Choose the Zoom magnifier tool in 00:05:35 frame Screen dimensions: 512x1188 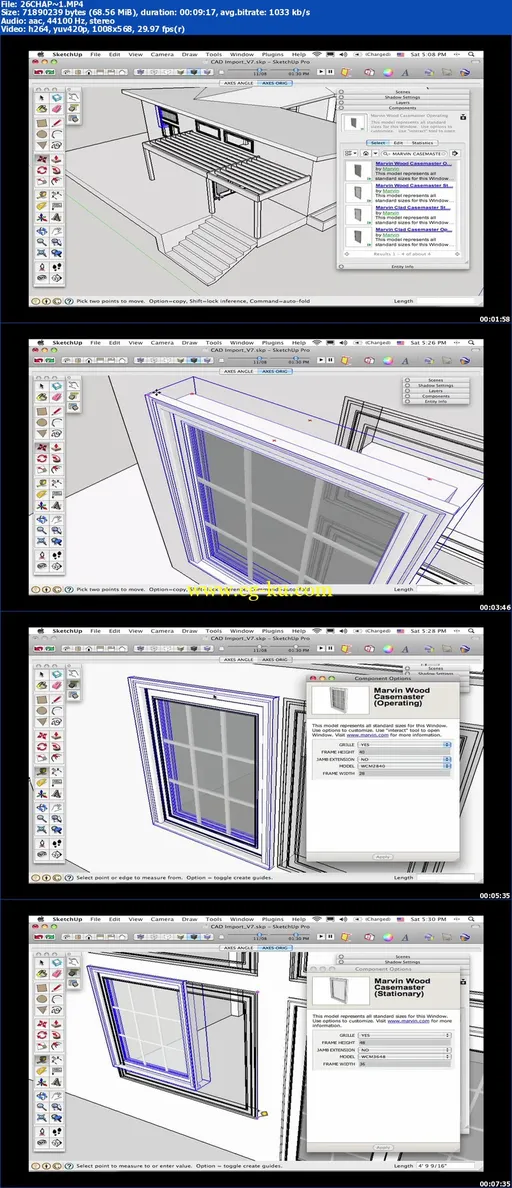pos(42,818)
